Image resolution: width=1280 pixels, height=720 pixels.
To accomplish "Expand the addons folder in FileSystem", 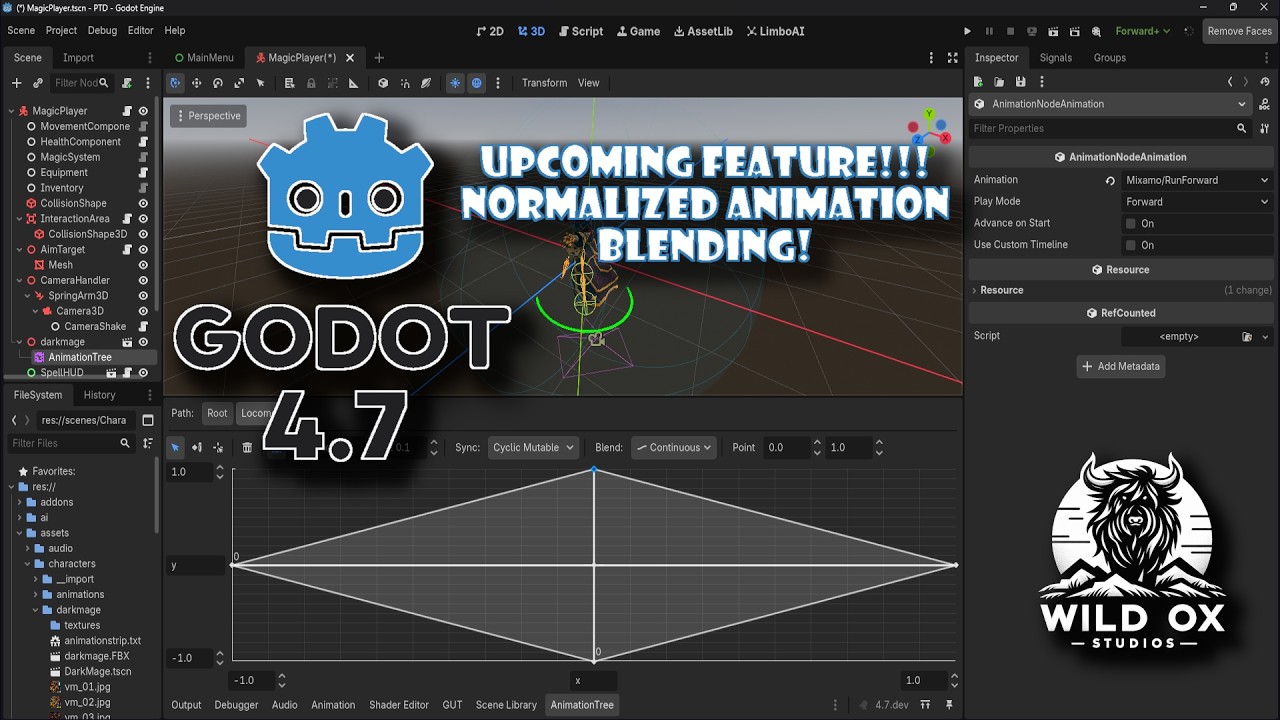I will point(20,502).
